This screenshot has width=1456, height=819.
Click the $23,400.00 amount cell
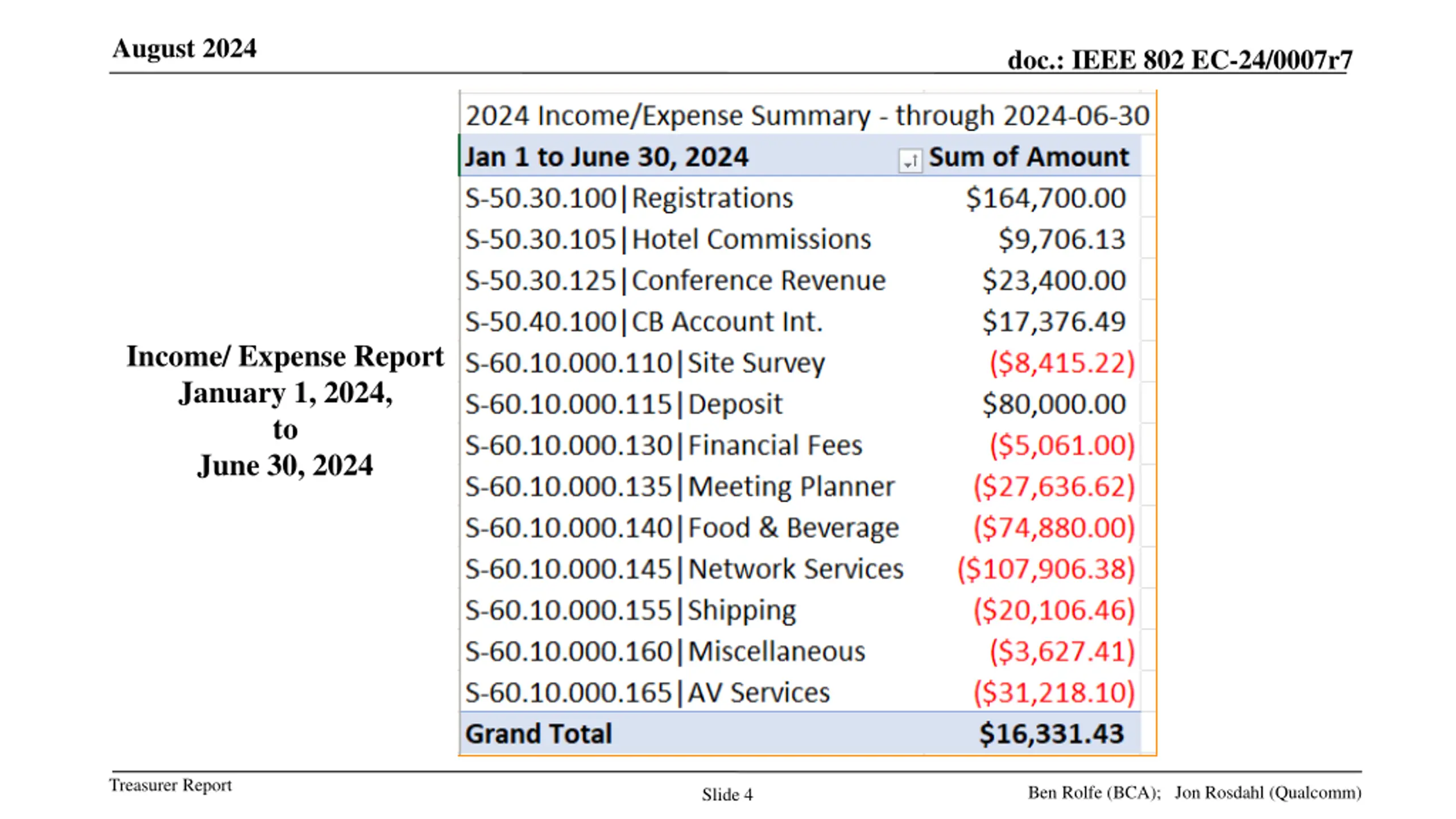pyautogui.click(x=1054, y=281)
